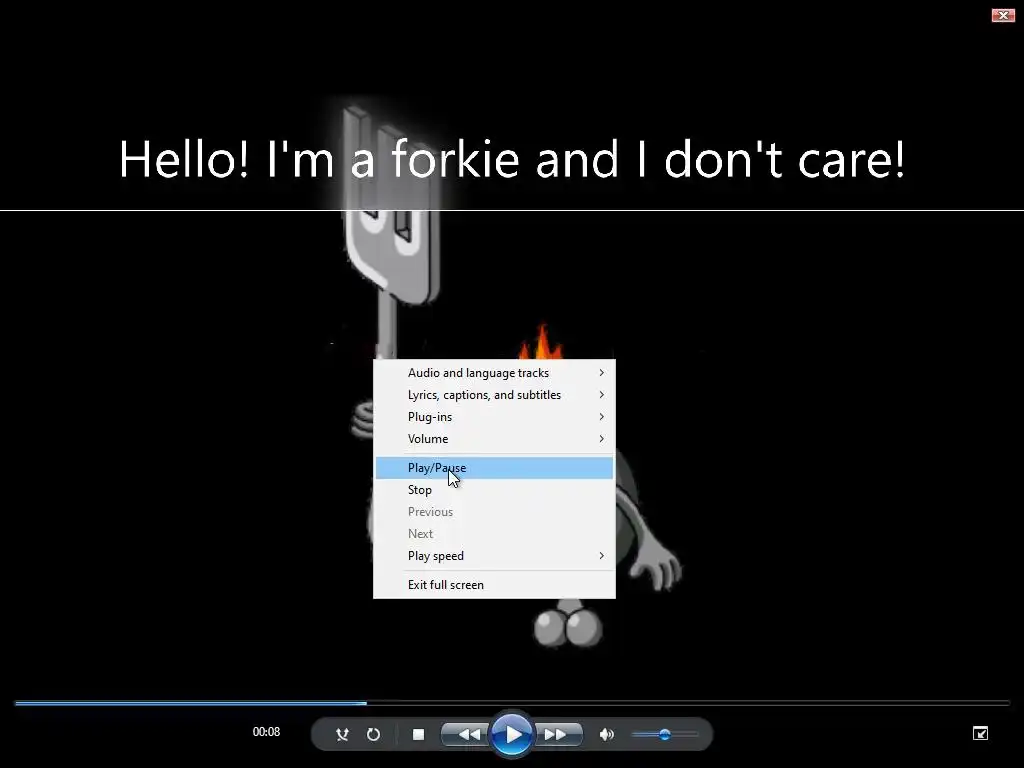Click the 00:08 elapsed time display
Viewport: 1024px width, 768px height.
tap(266, 732)
